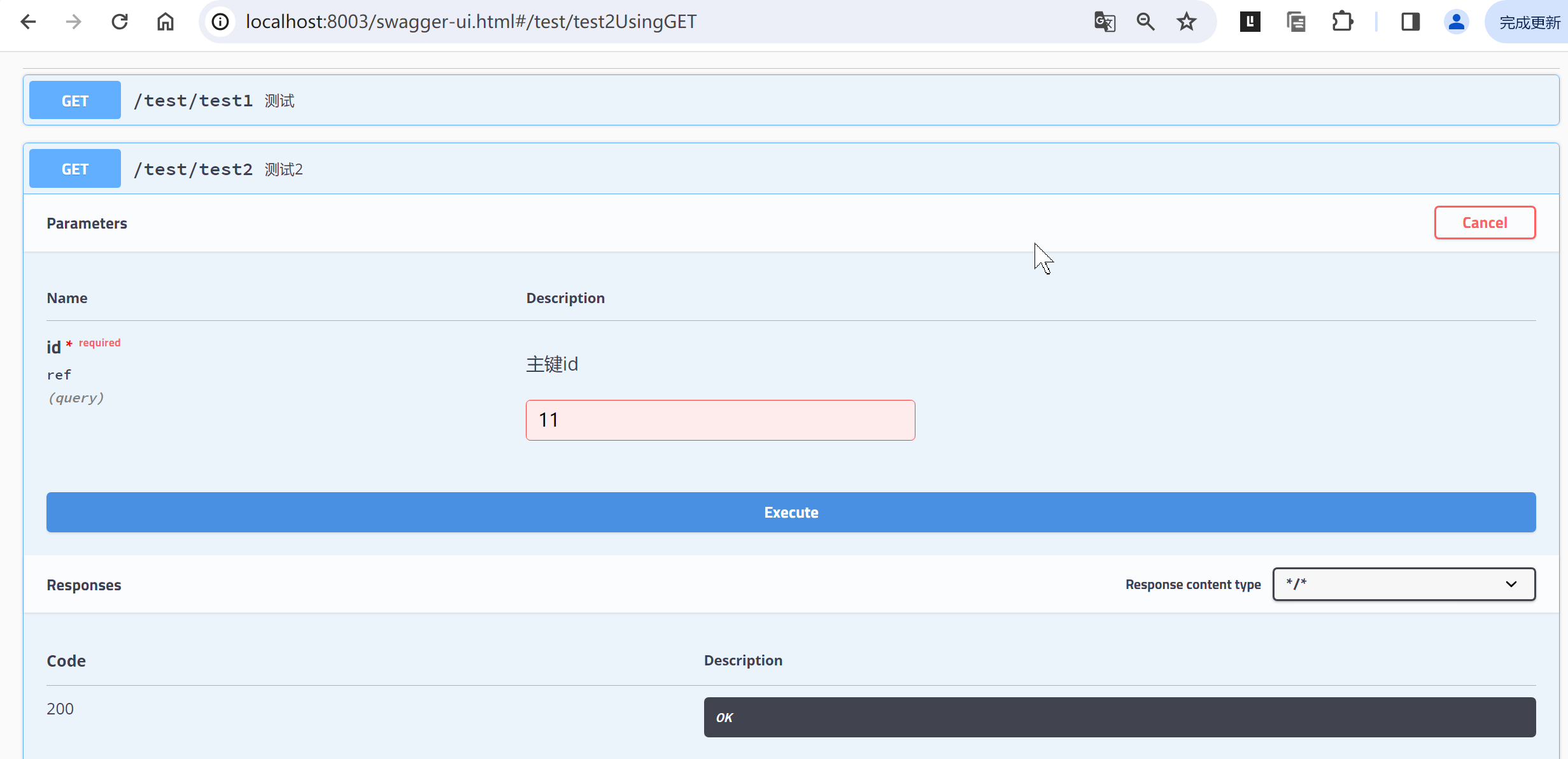1568x759 pixels.
Task: Open the browser home page
Action: (166, 22)
